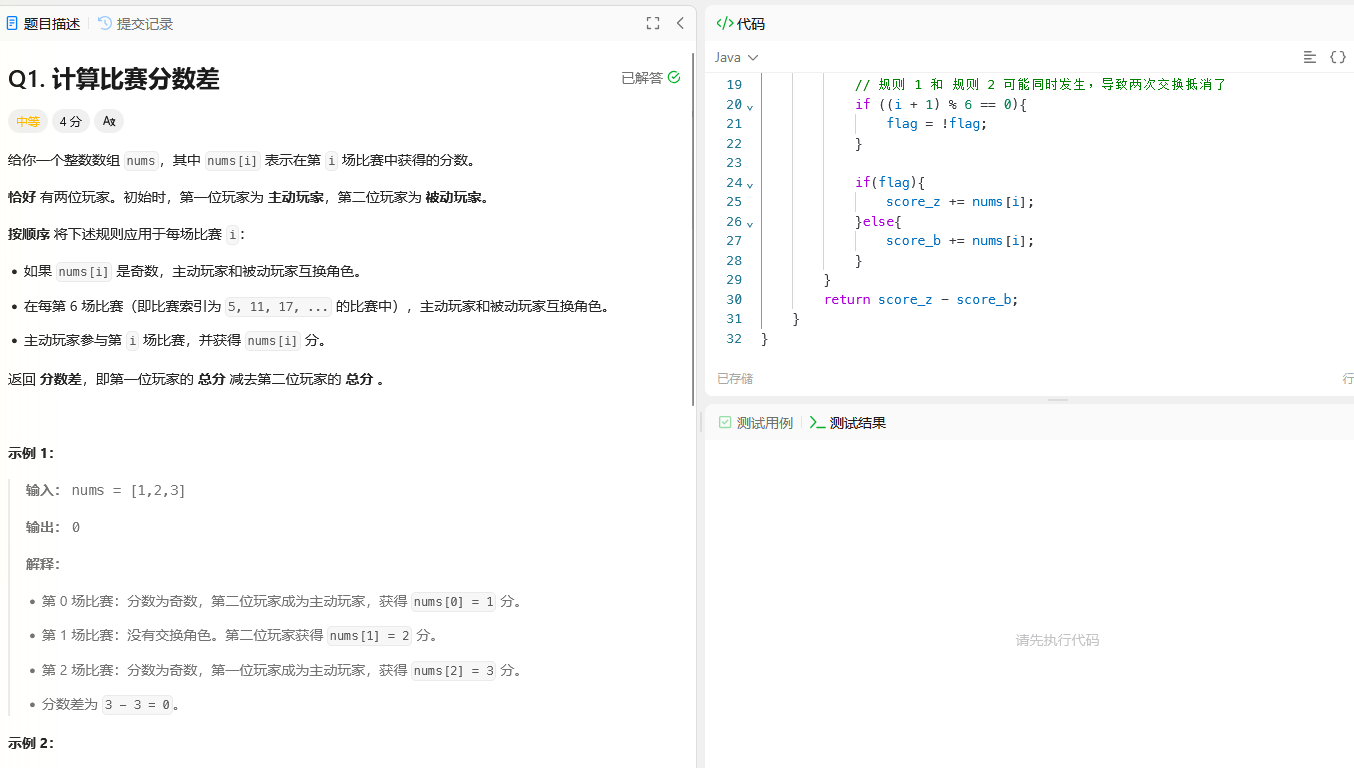Click the 4 分 score tag

coord(70,121)
